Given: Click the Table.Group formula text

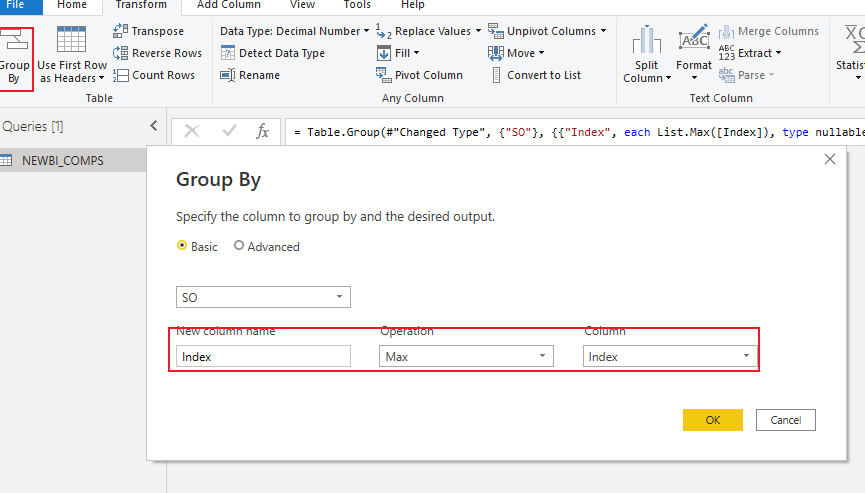Looking at the screenshot, I should (x=579, y=132).
